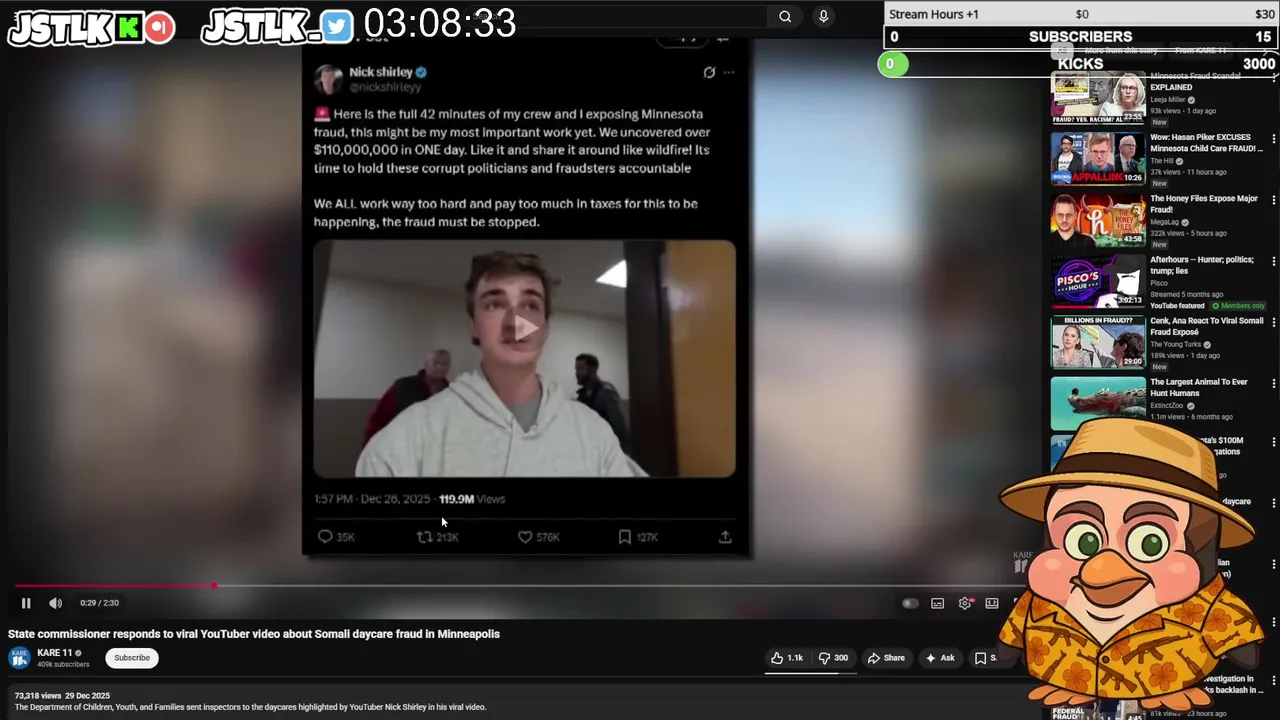Open options menu for Minnesota Fraud Scandal video
This screenshot has width=1280, height=720.
point(1273,79)
